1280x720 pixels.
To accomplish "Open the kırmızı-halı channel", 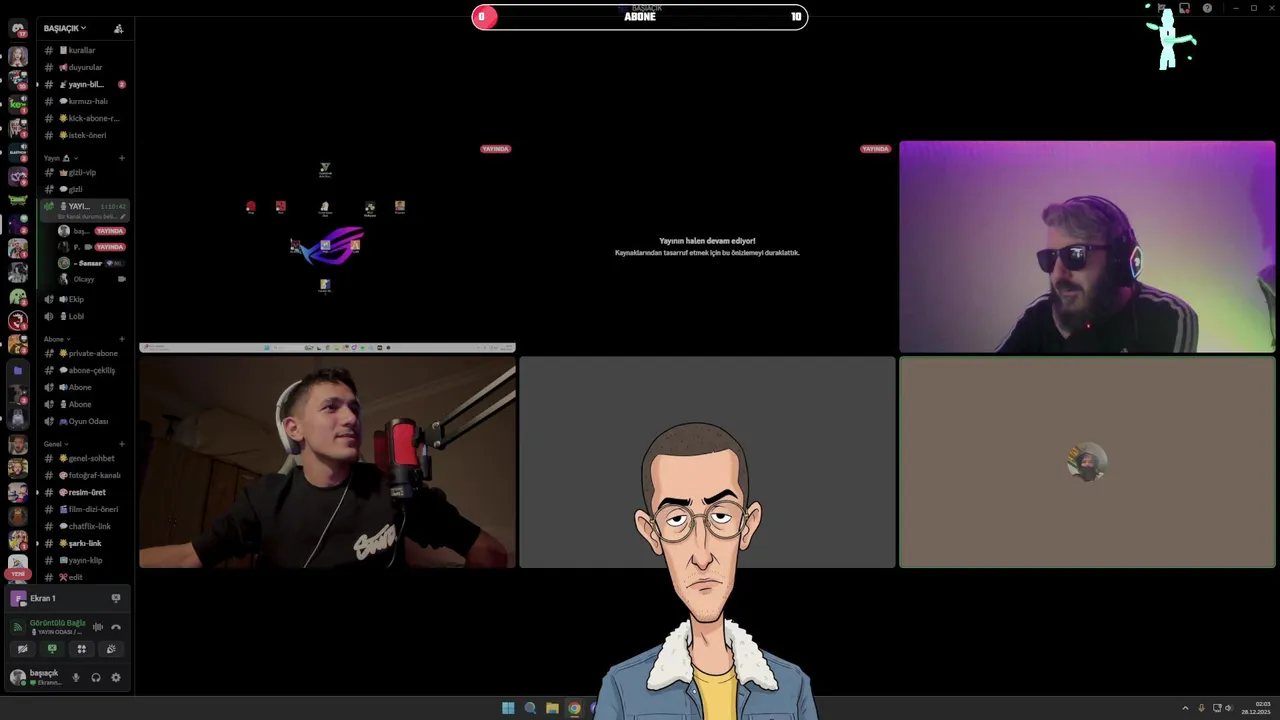I will [85, 101].
